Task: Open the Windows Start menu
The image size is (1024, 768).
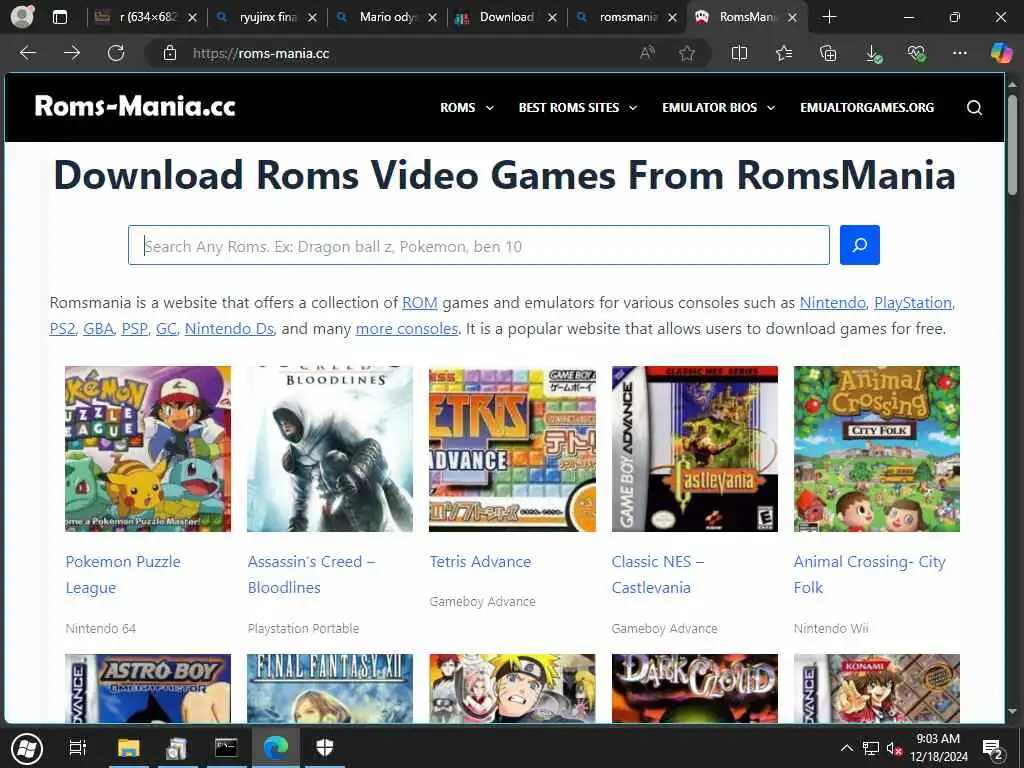Action: click(27, 748)
